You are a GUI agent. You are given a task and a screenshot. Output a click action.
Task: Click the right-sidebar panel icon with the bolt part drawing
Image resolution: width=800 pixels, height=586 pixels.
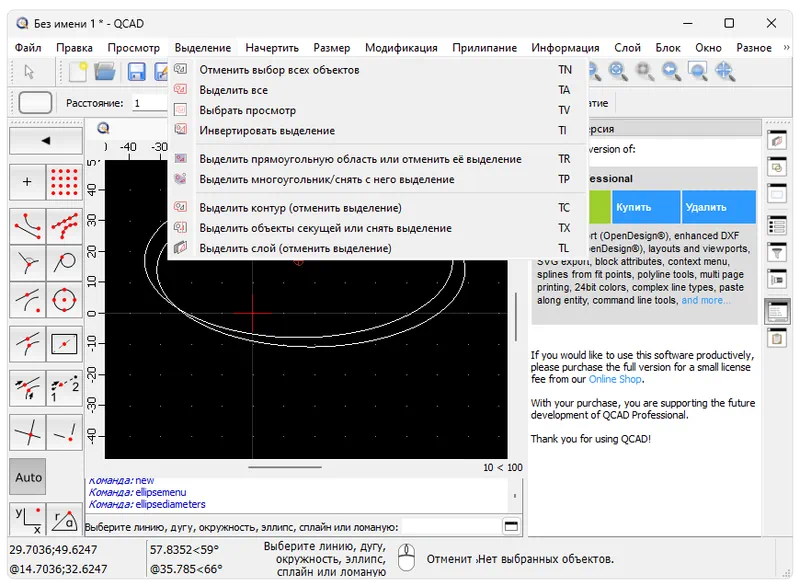coord(777,279)
